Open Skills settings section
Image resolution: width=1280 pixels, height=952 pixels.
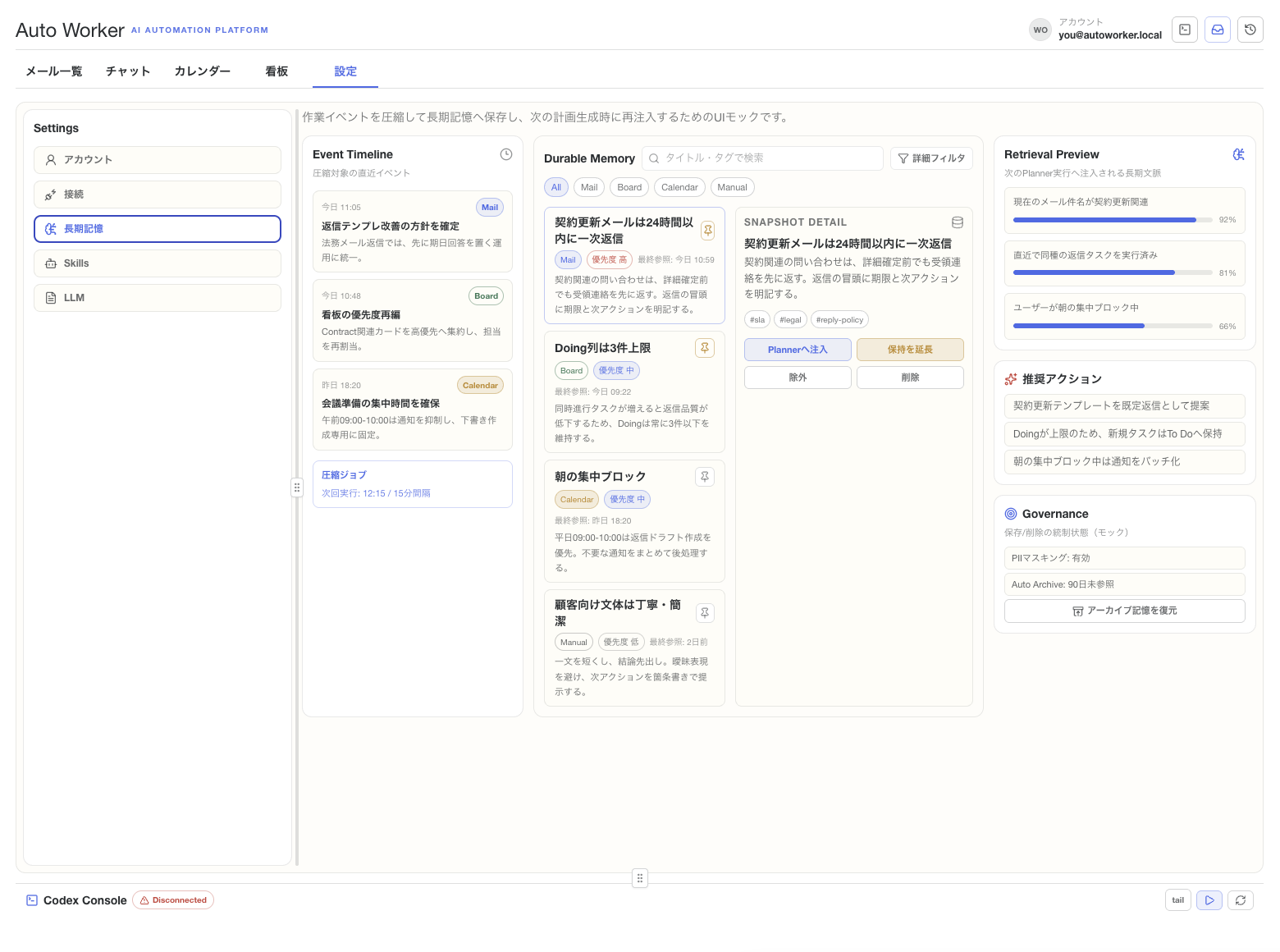point(158,263)
